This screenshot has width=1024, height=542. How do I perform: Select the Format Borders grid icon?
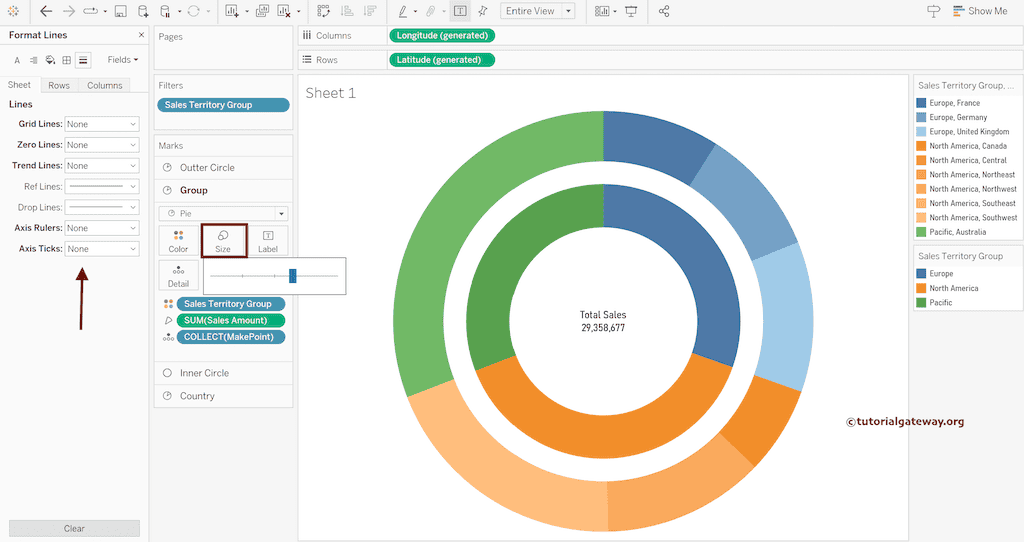(67, 60)
